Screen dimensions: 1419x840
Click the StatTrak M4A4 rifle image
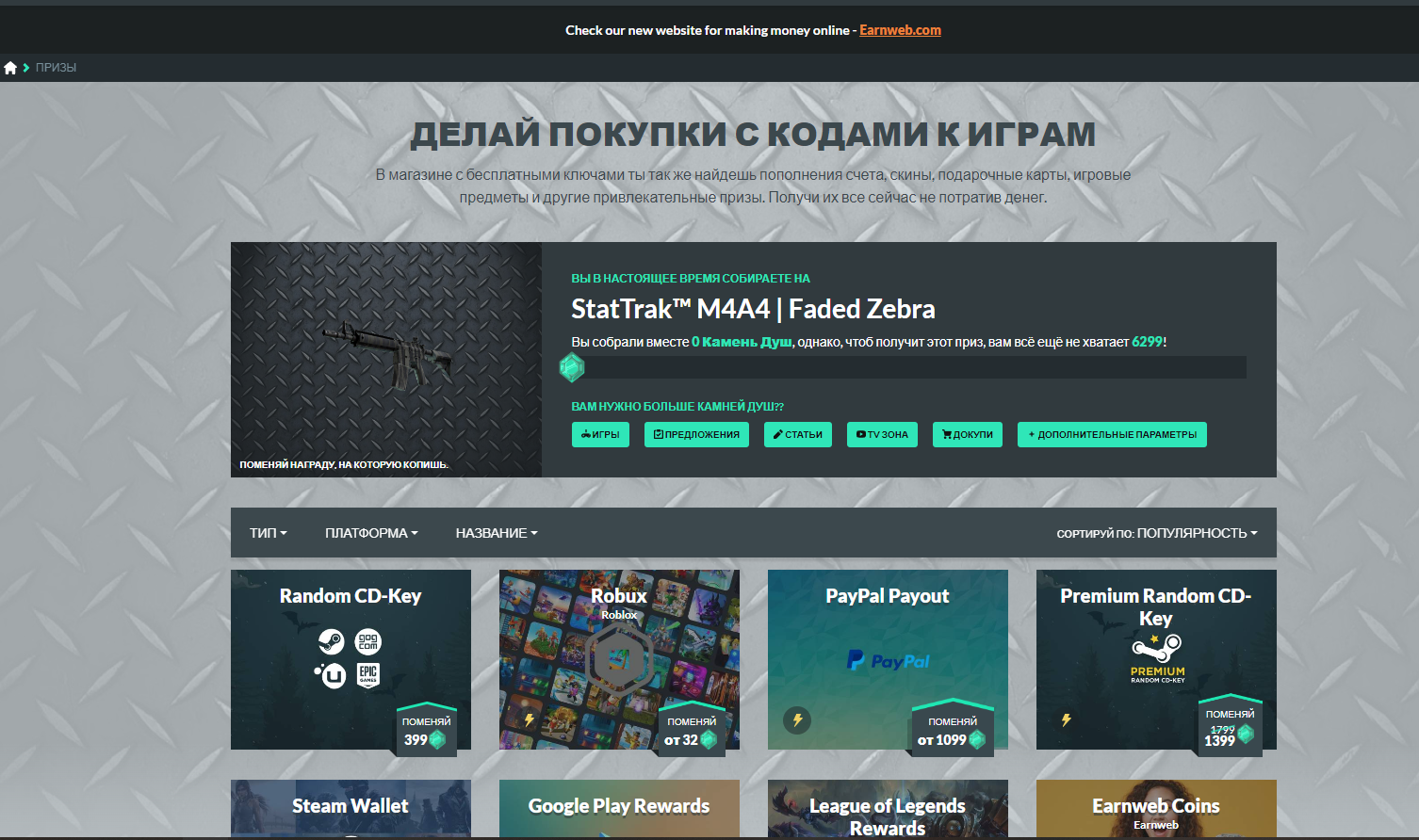pyautogui.click(x=386, y=356)
